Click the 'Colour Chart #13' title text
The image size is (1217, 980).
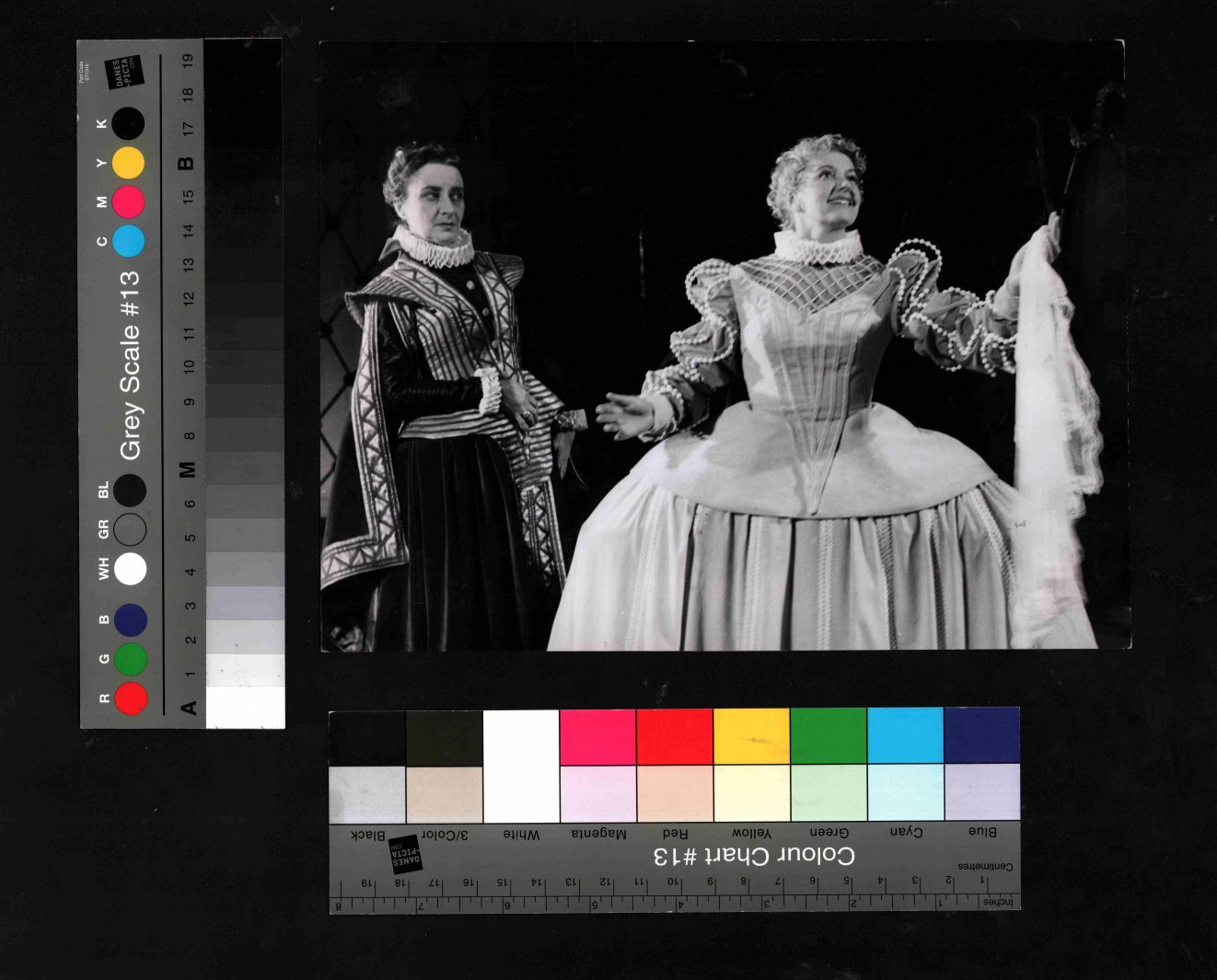[x=754, y=856]
